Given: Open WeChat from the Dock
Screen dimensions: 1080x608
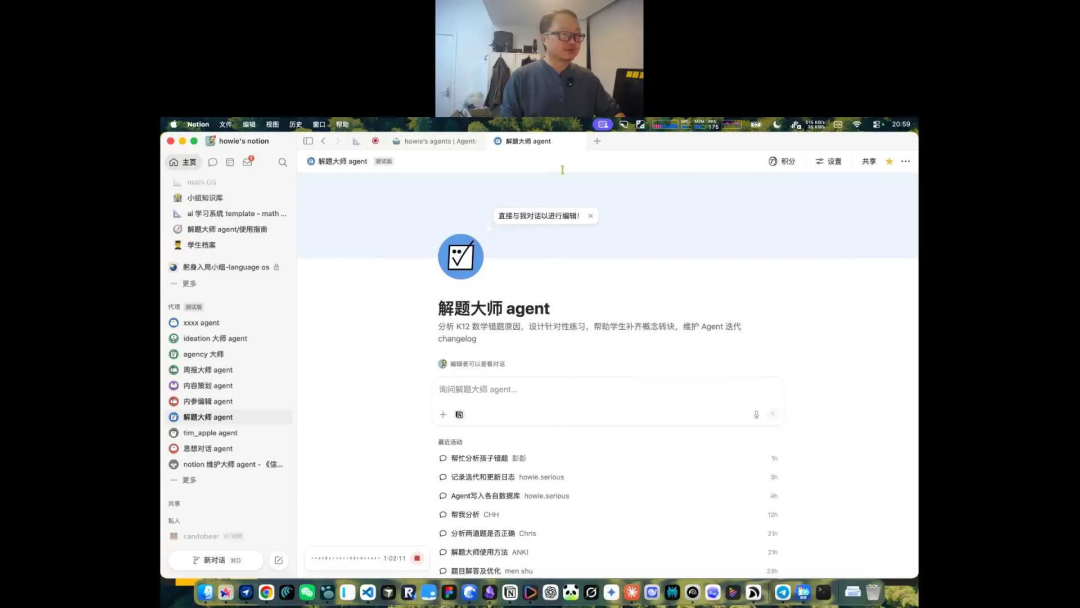Looking at the screenshot, I should coord(307,592).
